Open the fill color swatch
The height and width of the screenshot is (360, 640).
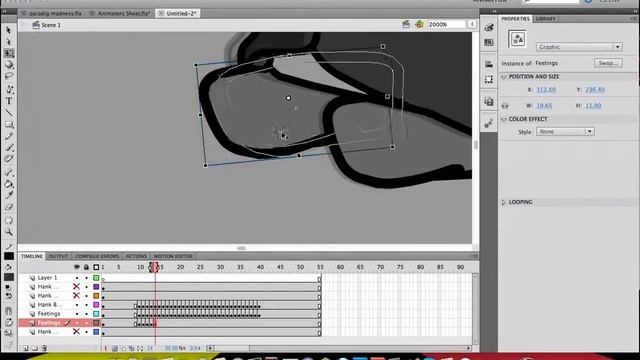click(x=9, y=277)
